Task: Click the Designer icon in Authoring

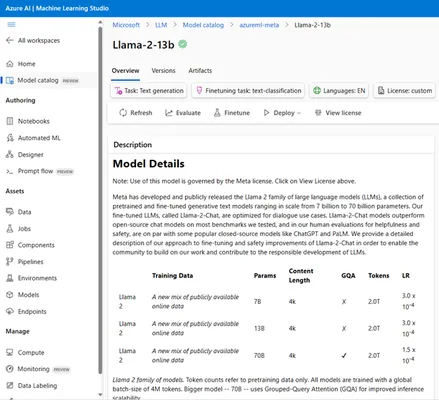Action: [10, 154]
